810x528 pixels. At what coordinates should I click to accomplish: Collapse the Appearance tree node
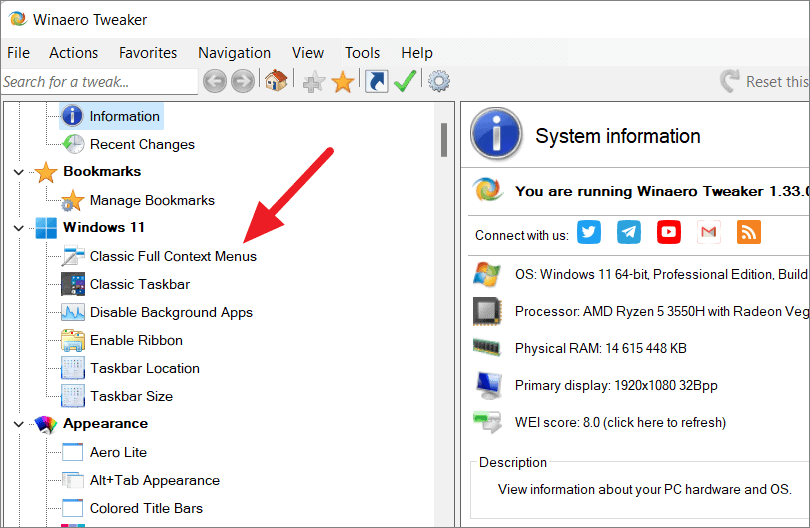(x=19, y=424)
